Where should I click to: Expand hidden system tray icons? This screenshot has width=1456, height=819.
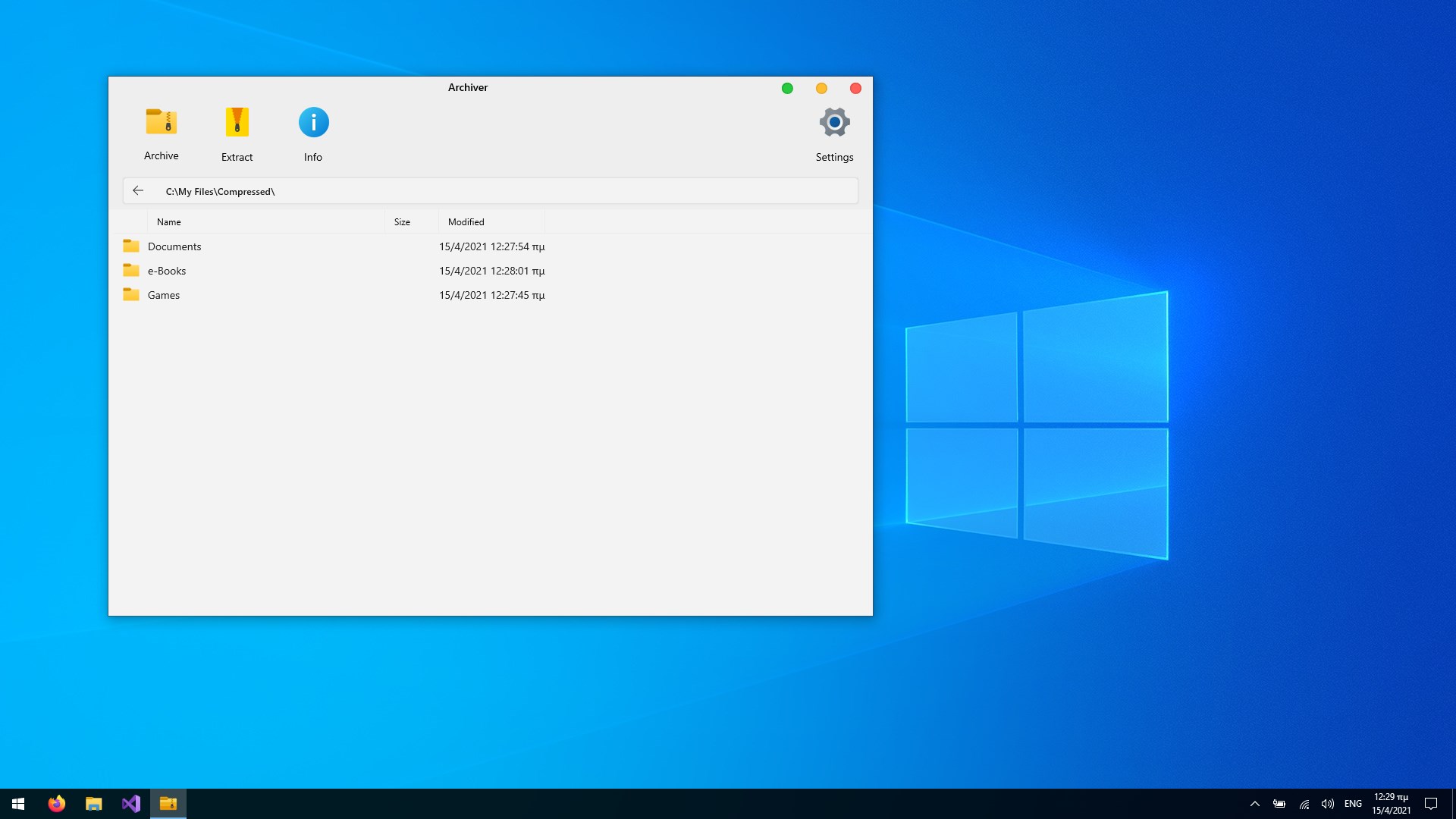pos(1254,804)
